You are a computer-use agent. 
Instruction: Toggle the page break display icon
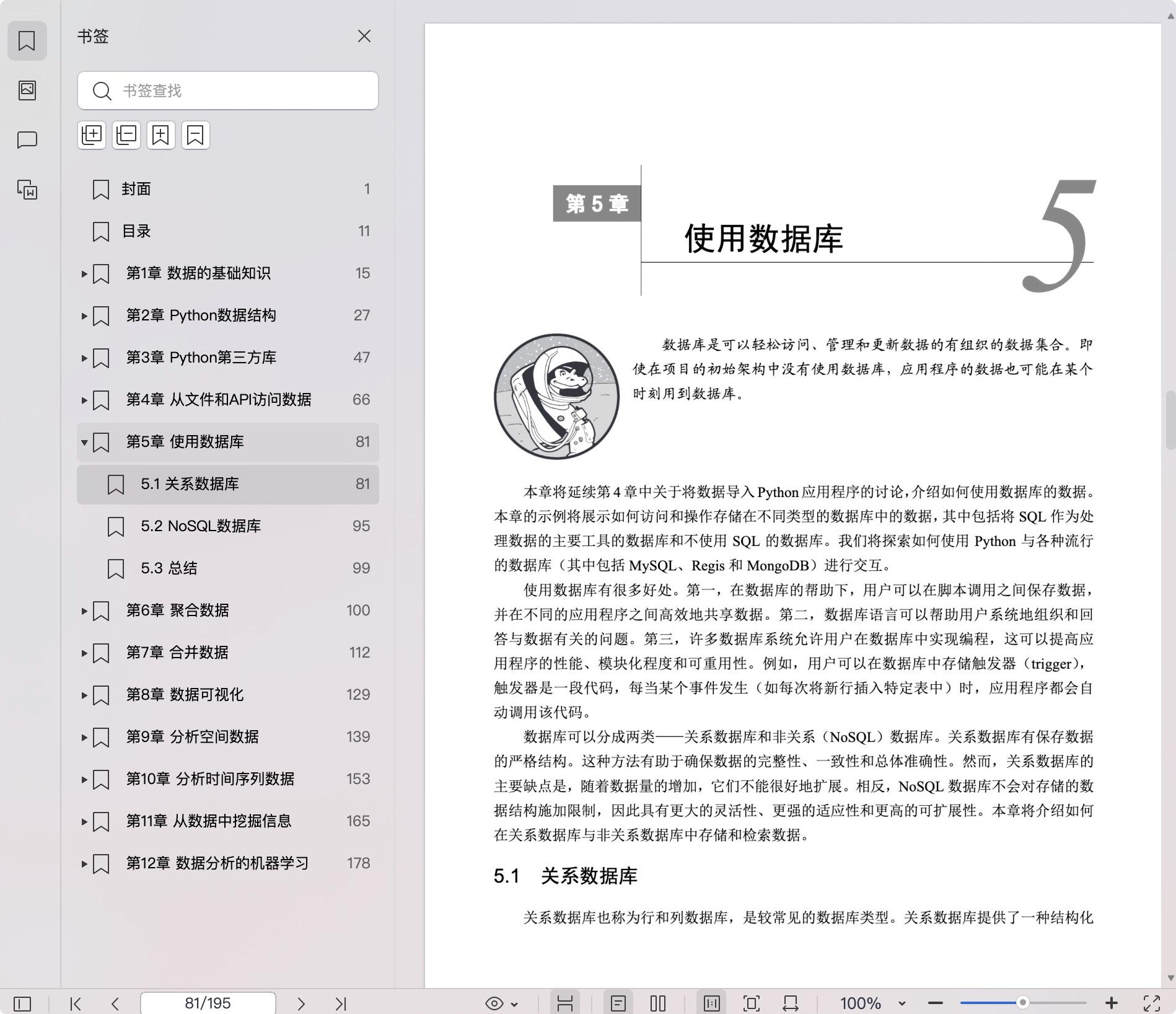coord(564,1003)
